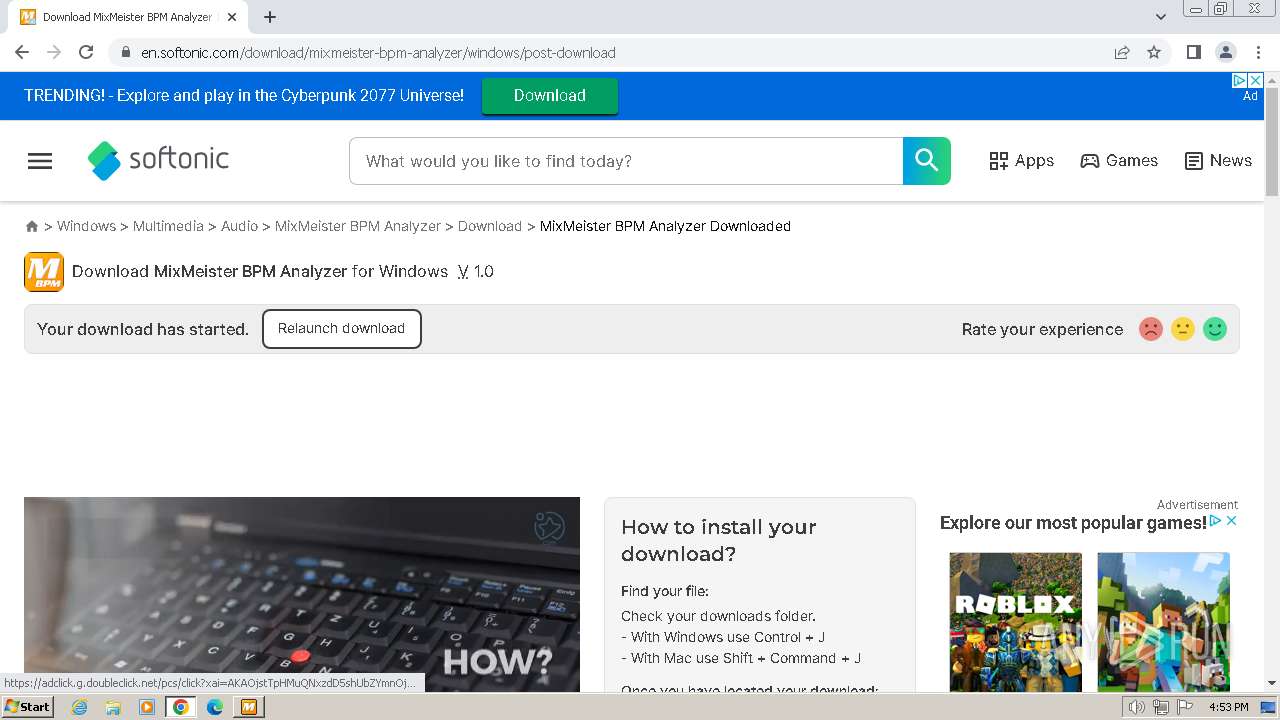Viewport: 1280px width, 720px height.
Task: Open the Games menu
Action: pos(1119,161)
